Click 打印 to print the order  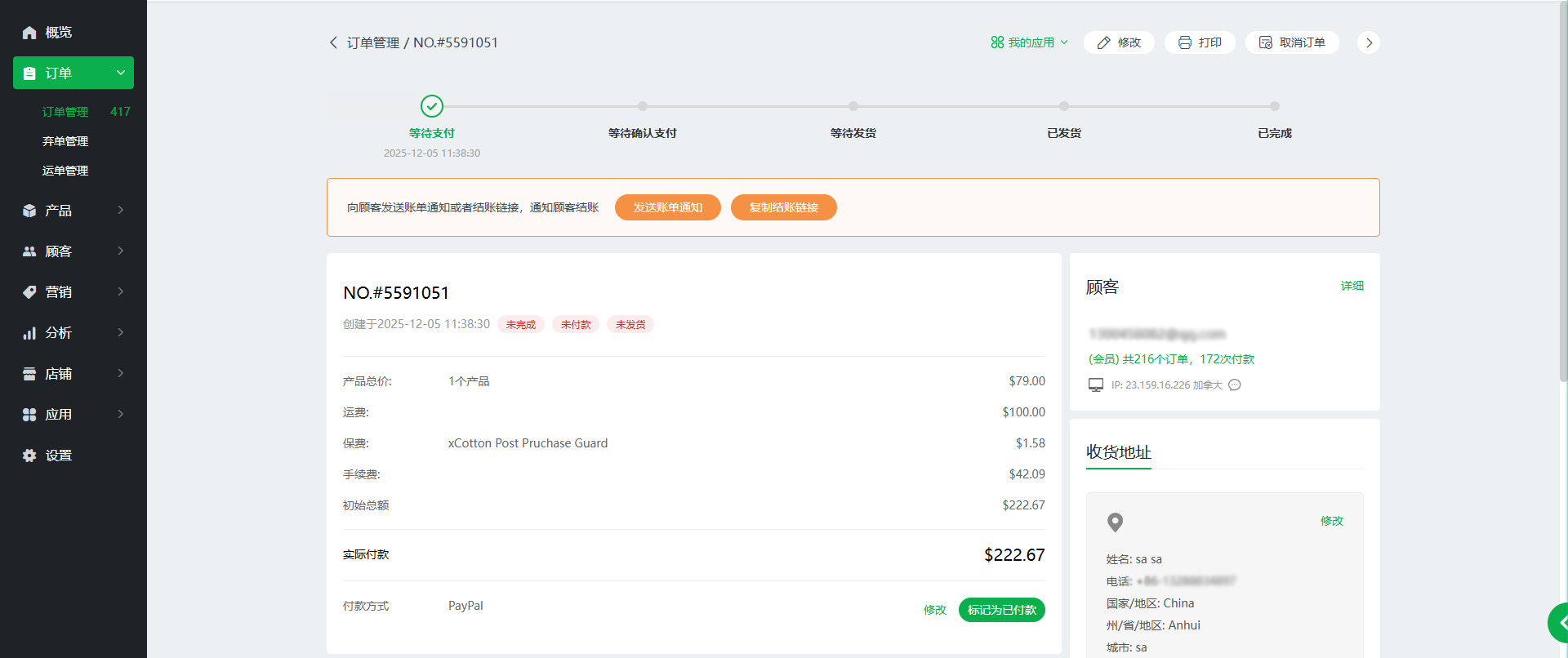pos(1200,42)
